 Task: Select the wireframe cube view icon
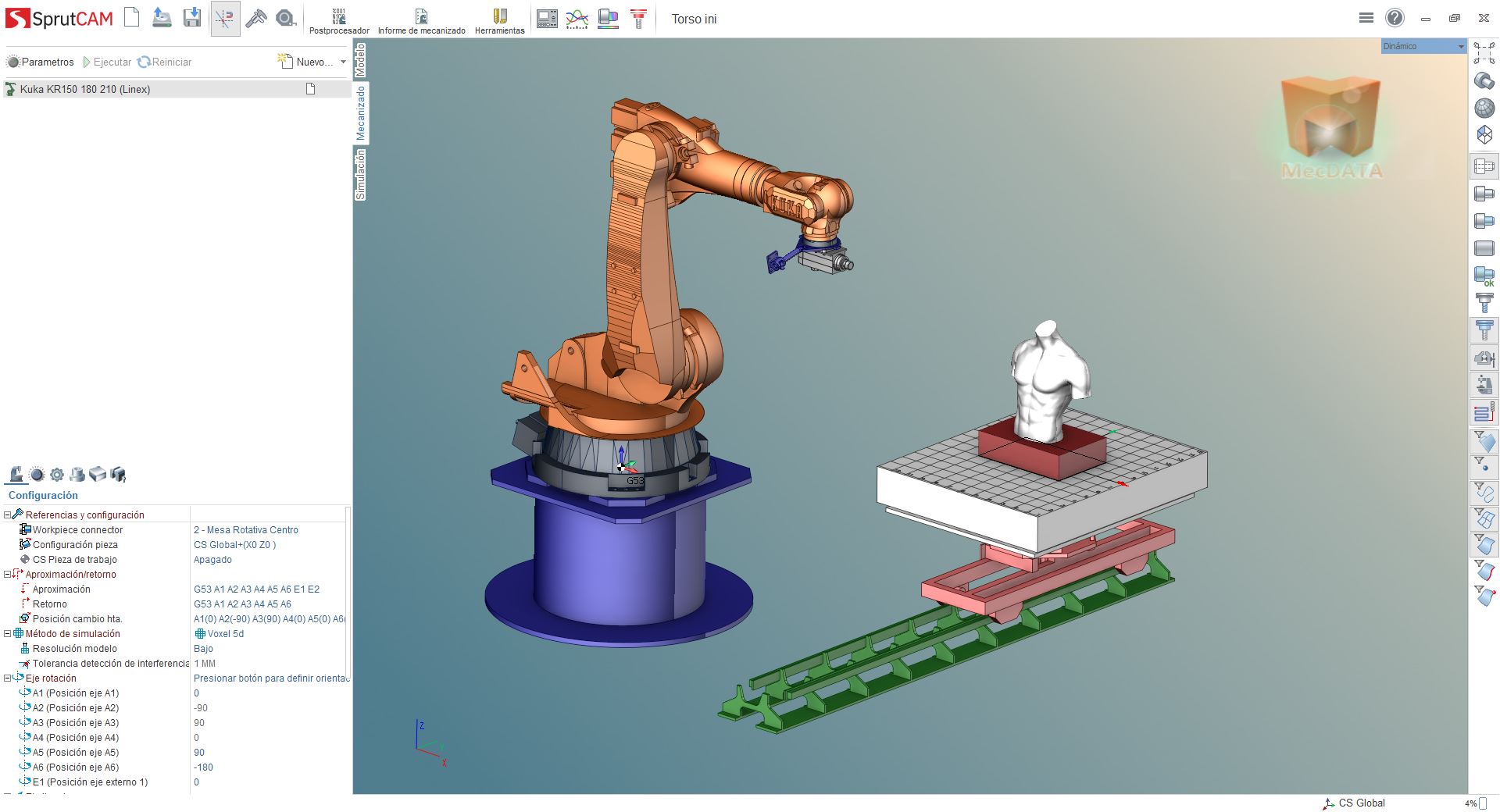1484,135
